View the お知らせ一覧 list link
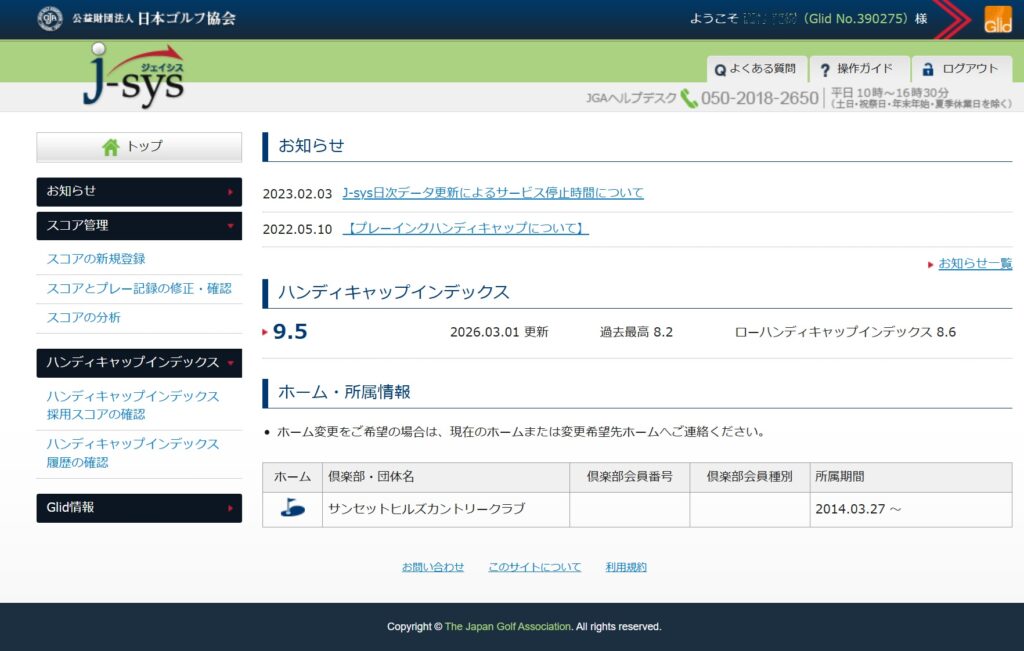This screenshot has width=1024, height=651. coord(974,263)
